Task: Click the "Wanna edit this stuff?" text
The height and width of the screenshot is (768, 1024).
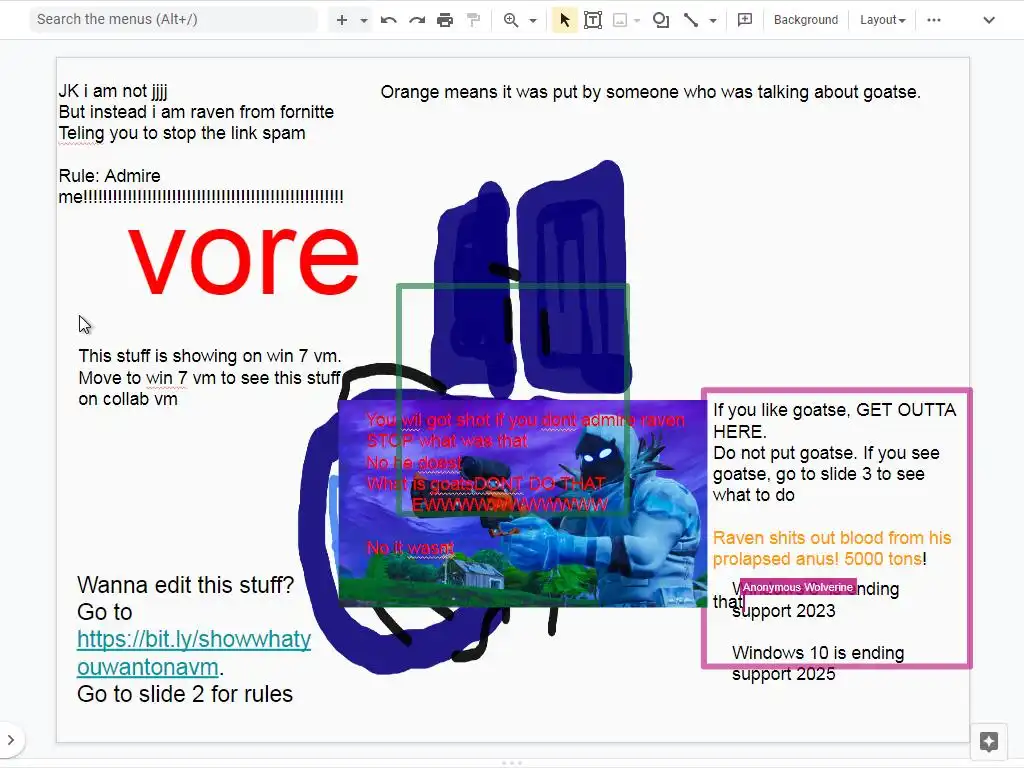Action: pyautogui.click(x=185, y=584)
